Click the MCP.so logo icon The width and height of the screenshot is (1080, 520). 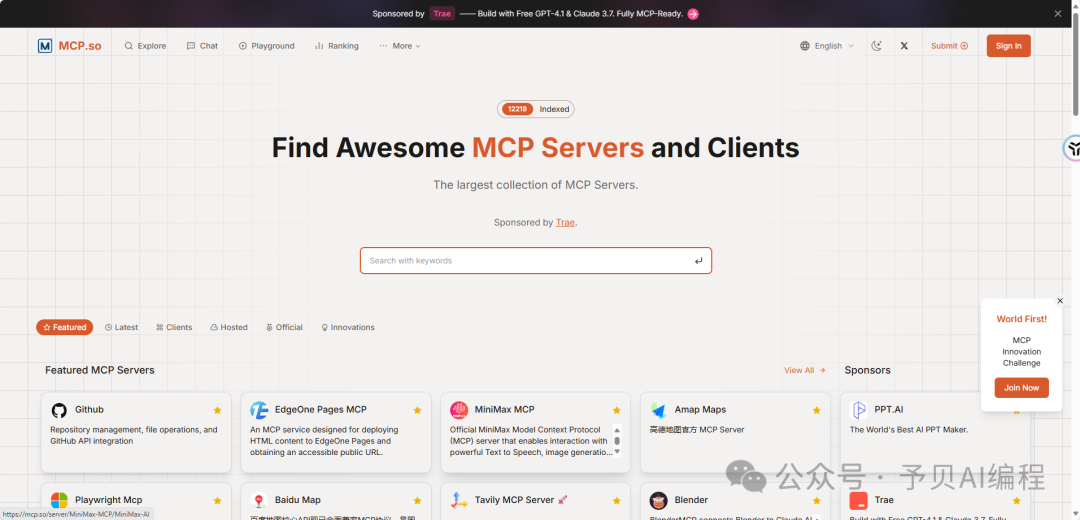tap(45, 46)
